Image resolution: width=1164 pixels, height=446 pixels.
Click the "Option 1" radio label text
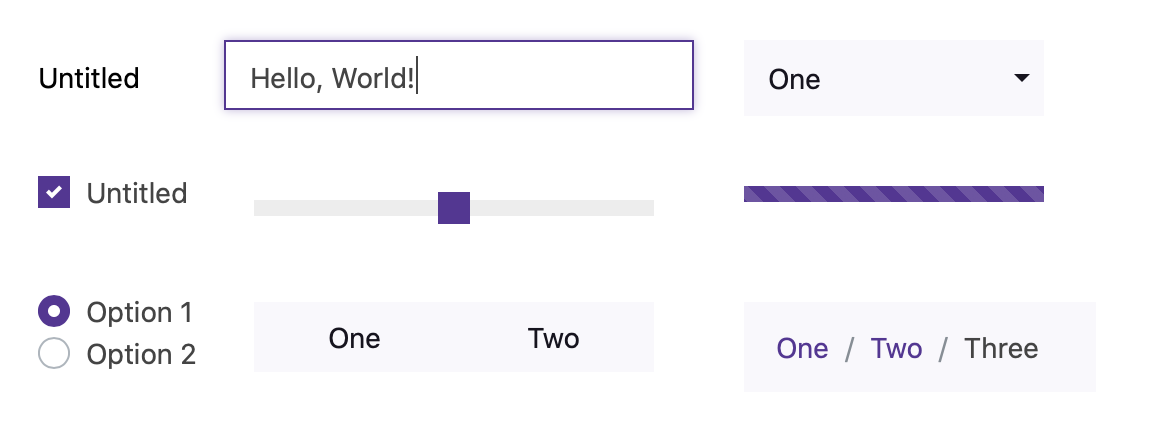point(139,313)
